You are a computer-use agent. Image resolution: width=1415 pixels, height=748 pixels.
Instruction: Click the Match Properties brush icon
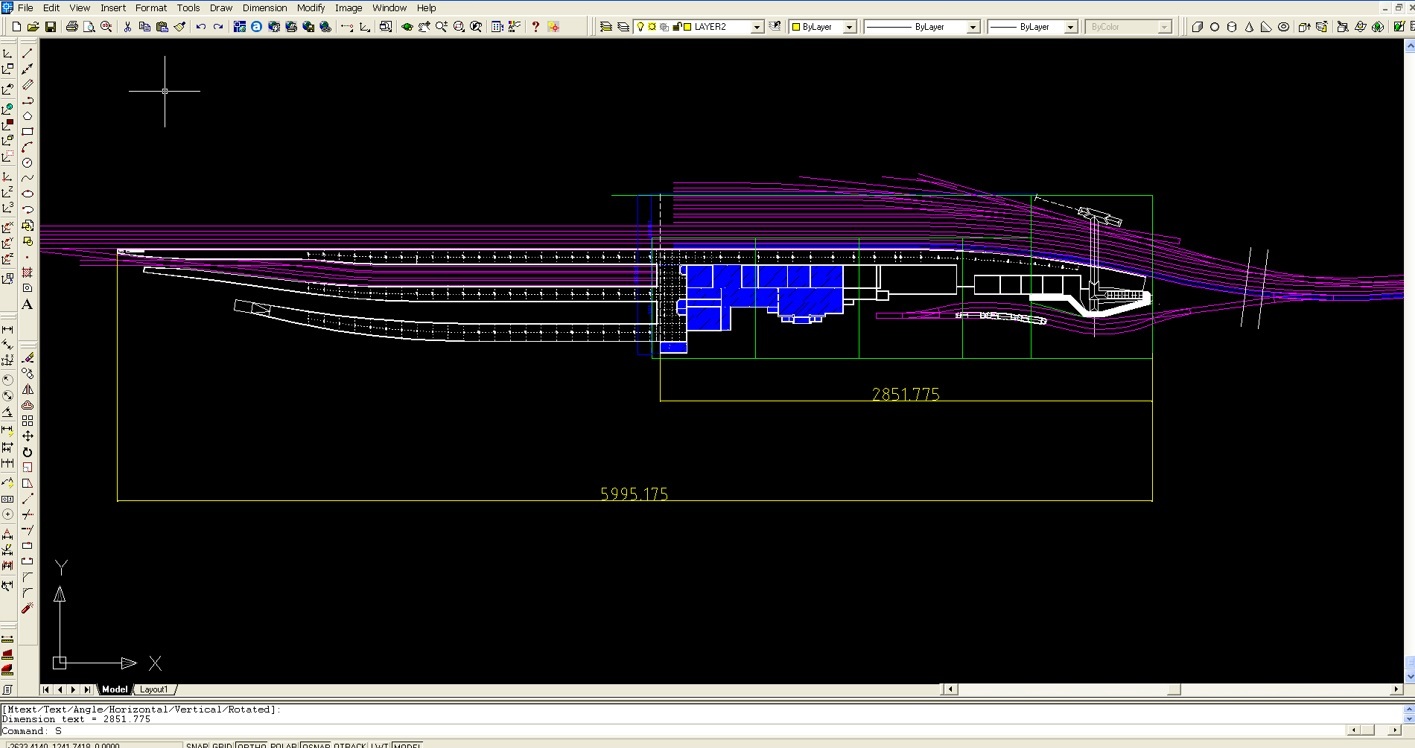(180, 27)
